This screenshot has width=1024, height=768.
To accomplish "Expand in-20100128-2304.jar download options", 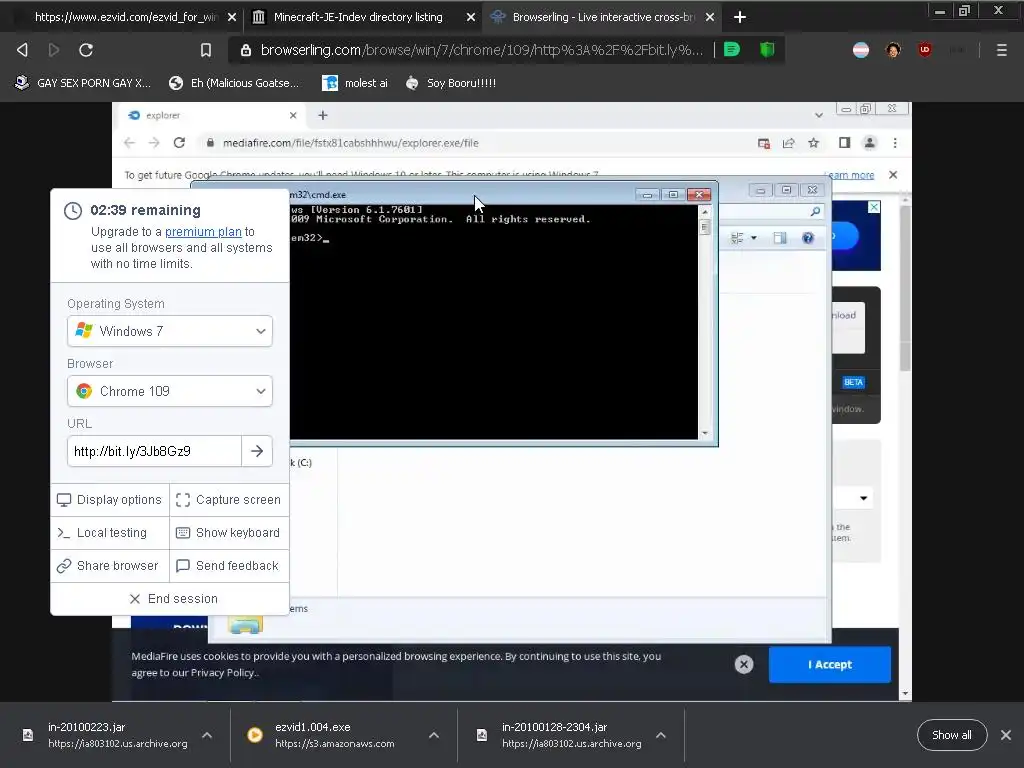I will click(x=661, y=735).
